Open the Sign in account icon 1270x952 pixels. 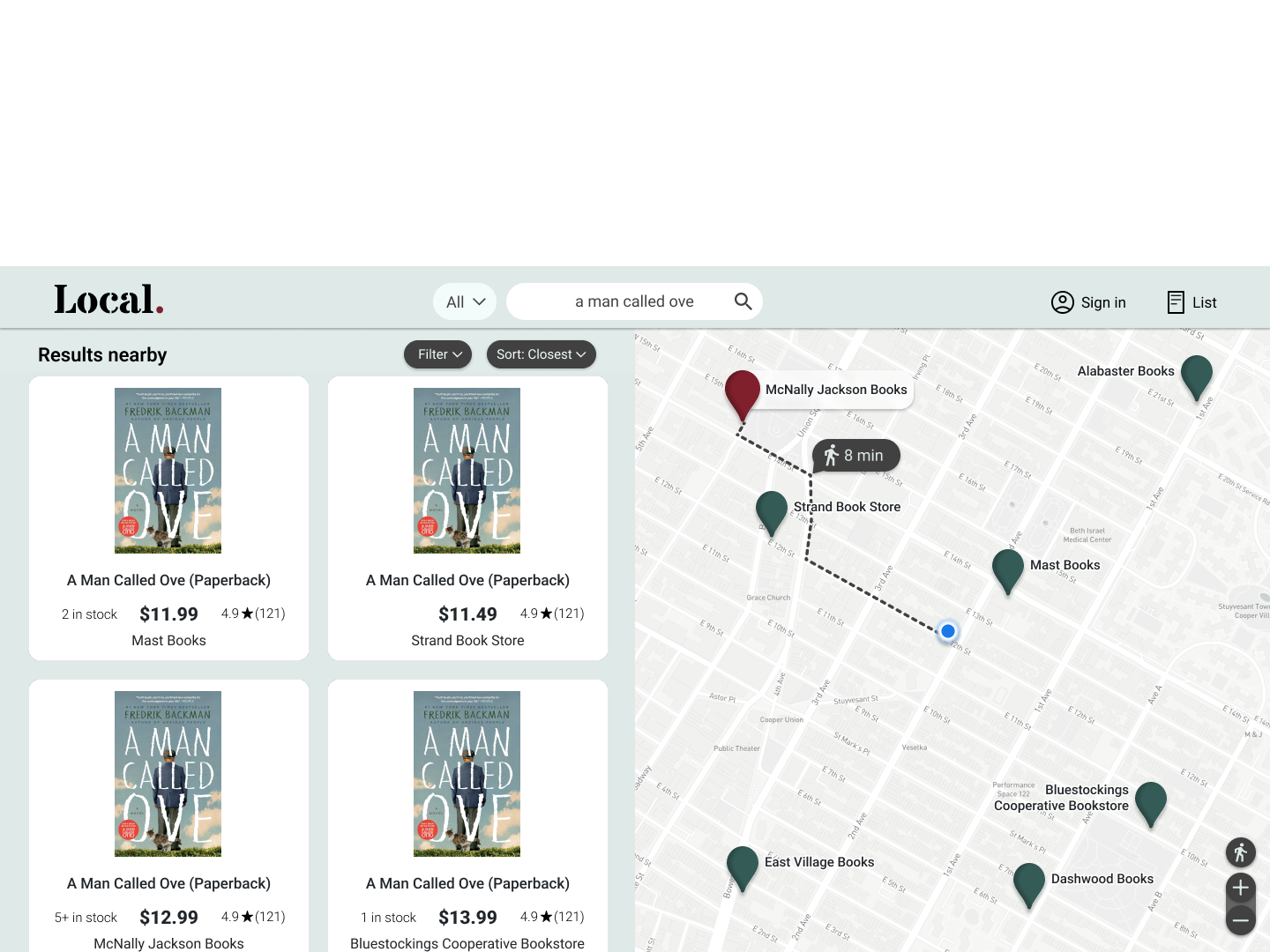1063,301
